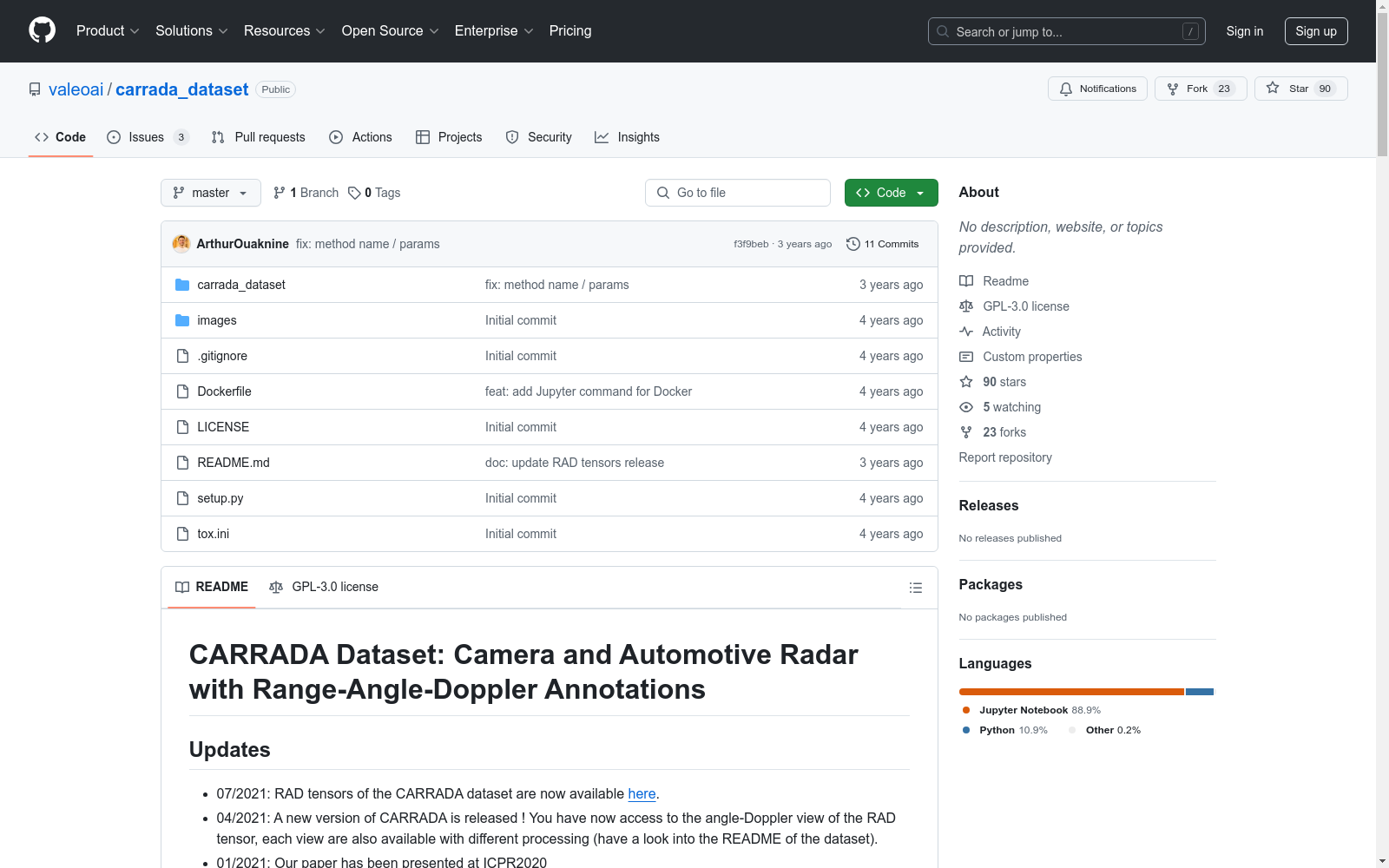The width and height of the screenshot is (1389, 868).
Task: Open the images folder
Action: [217, 320]
